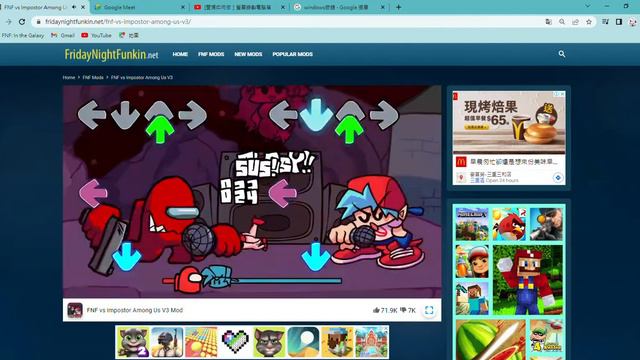The width and height of the screenshot is (640, 360).
Task: Open the Chrome profile avatar
Action: [633, 22]
